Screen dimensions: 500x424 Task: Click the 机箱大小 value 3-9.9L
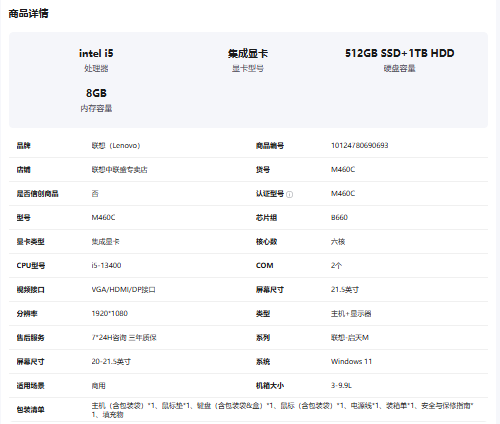(341, 386)
